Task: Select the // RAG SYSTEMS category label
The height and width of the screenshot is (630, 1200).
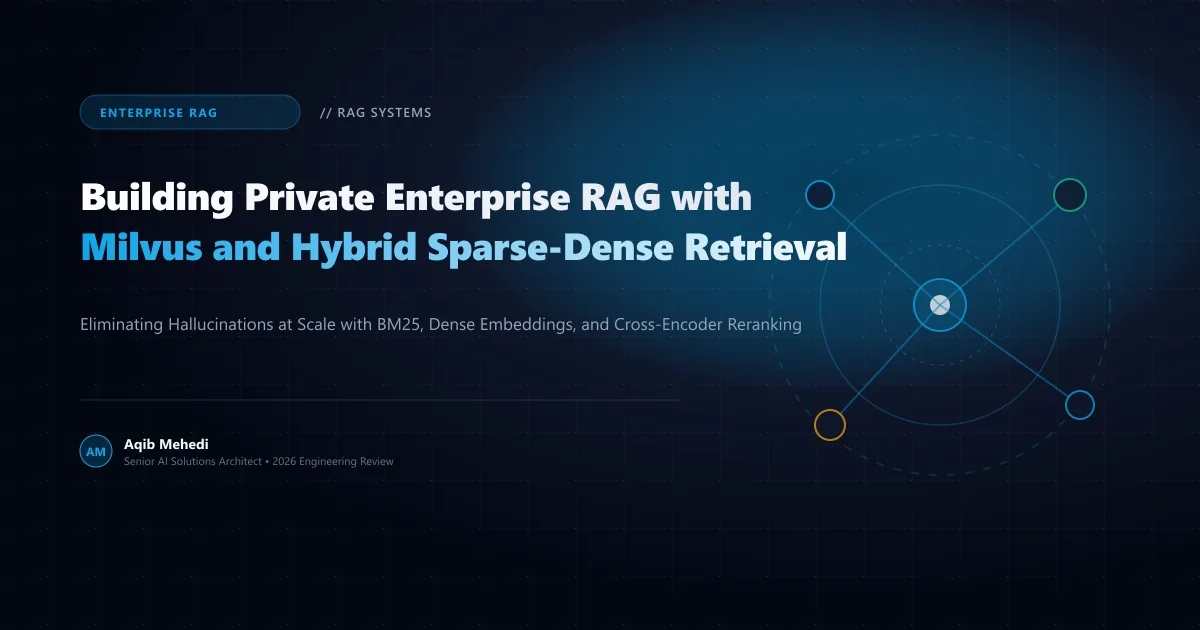Action: pos(376,113)
